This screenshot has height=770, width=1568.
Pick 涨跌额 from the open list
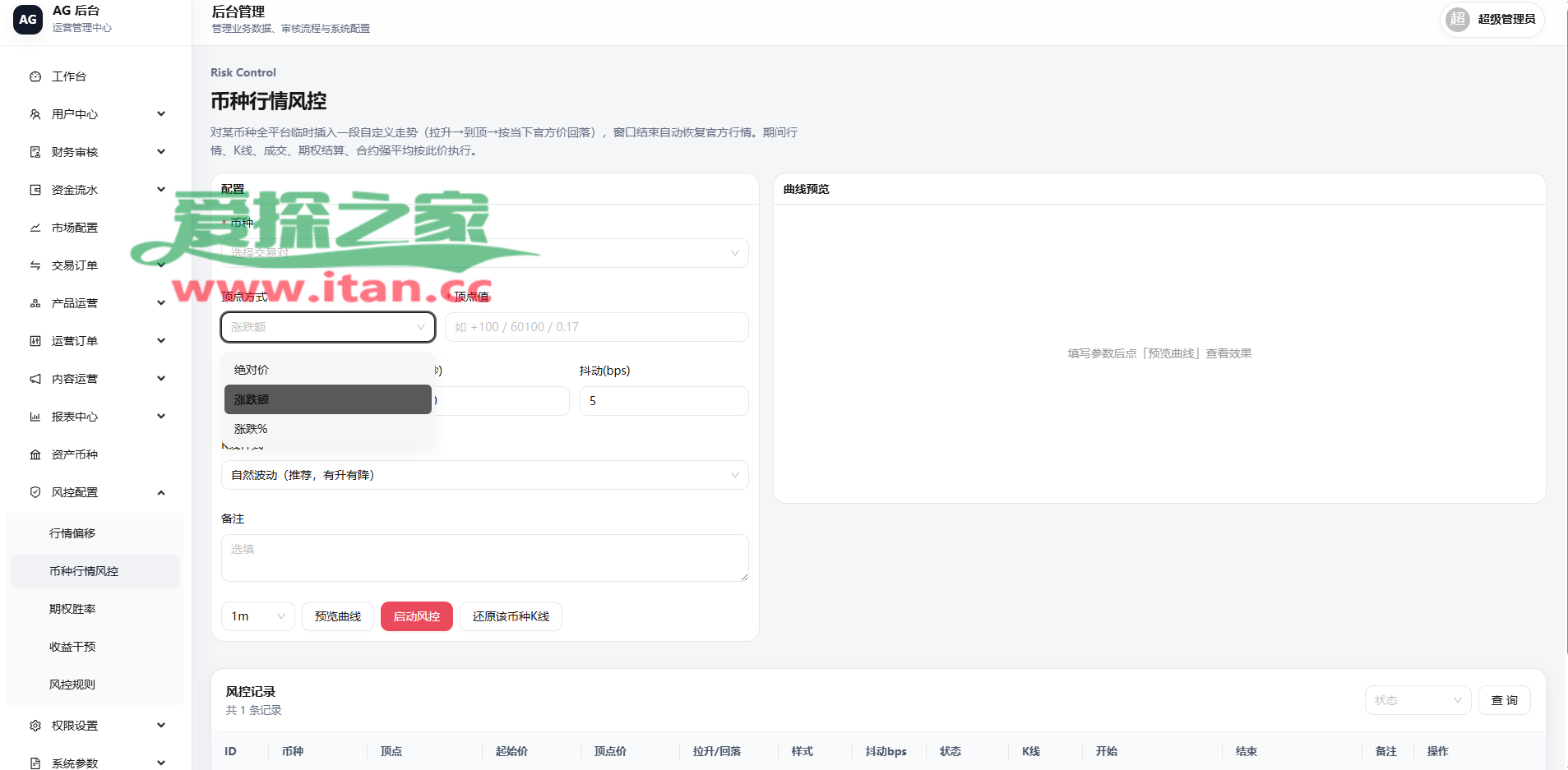coord(328,399)
